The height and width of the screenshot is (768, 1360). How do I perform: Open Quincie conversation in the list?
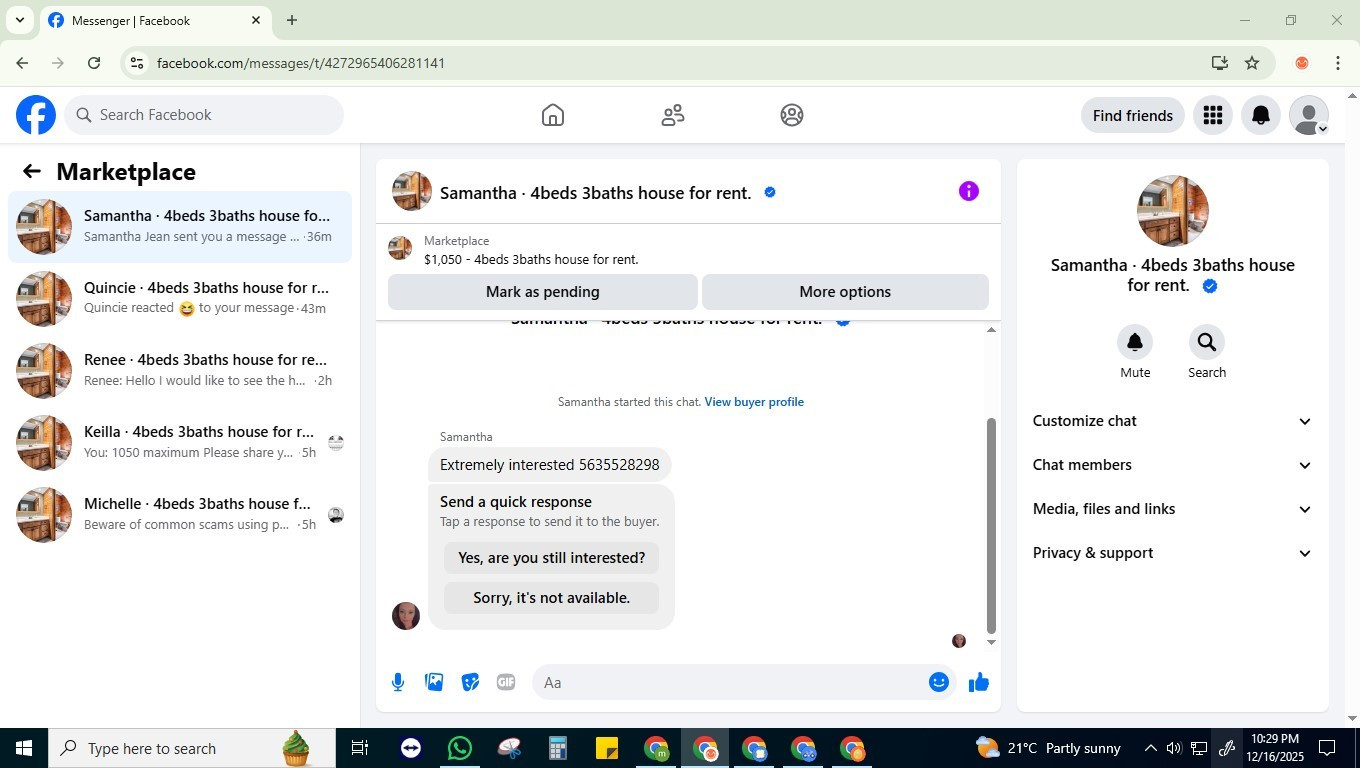point(180,299)
